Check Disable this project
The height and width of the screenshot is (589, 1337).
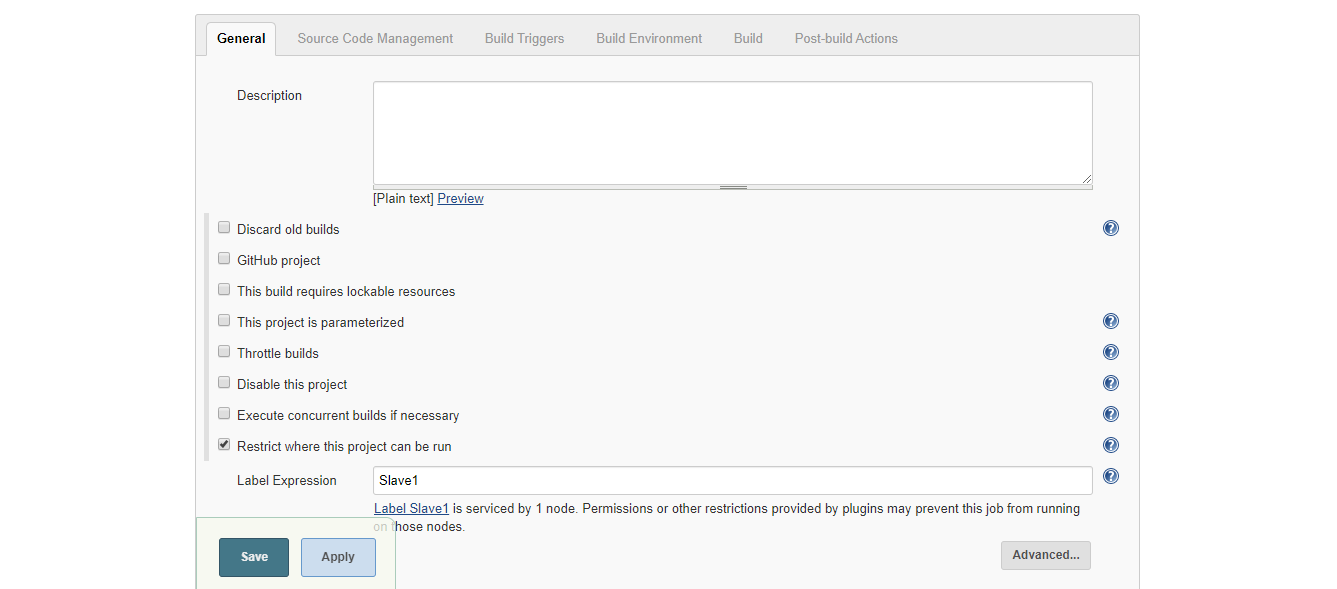pyautogui.click(x=224, y=383)
